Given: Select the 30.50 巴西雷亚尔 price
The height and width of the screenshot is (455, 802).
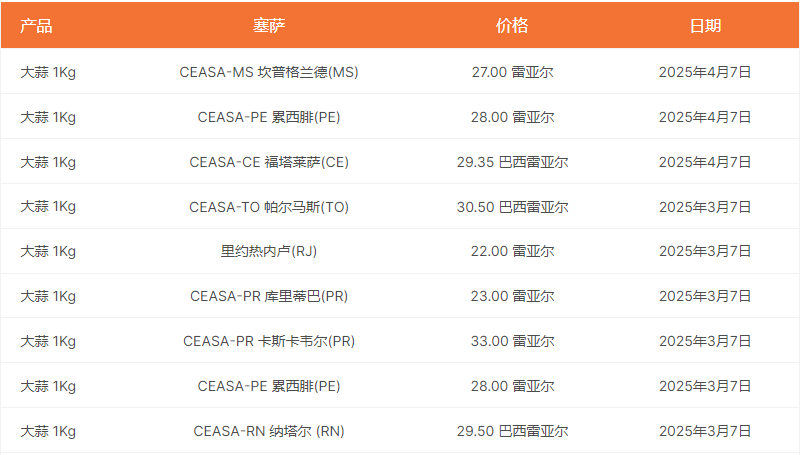Looking at the screenshot, I should 512,207.
